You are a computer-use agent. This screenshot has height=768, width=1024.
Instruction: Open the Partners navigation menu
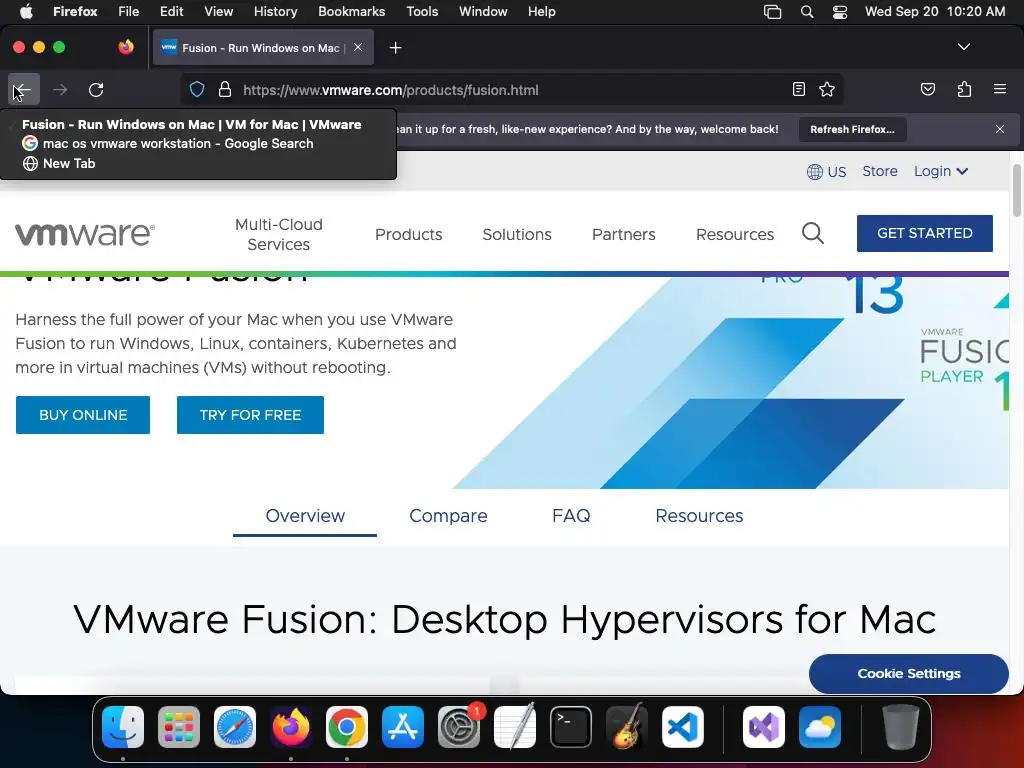624,234
